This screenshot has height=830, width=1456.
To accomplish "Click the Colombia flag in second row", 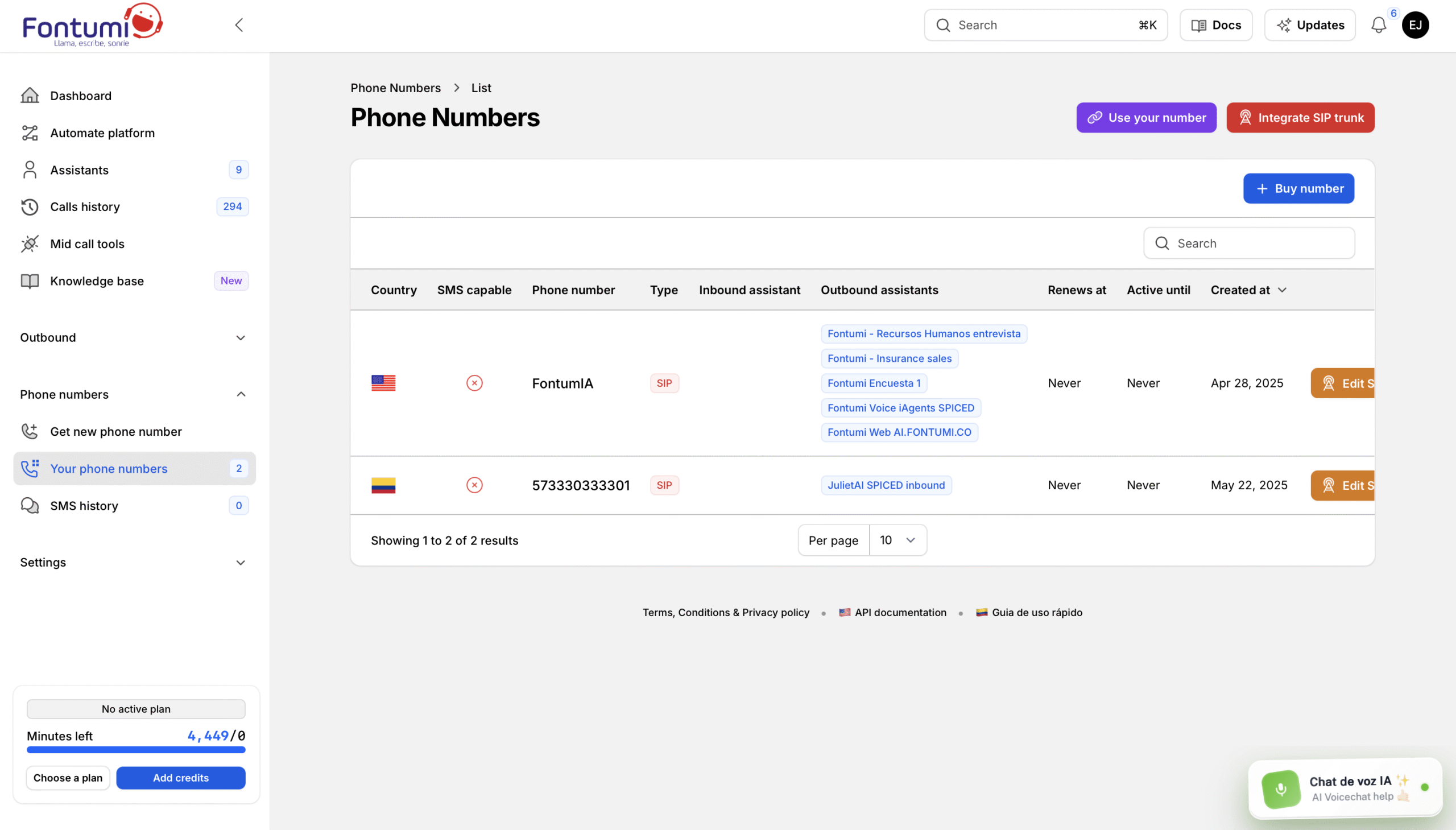I will tap(383, 485).
